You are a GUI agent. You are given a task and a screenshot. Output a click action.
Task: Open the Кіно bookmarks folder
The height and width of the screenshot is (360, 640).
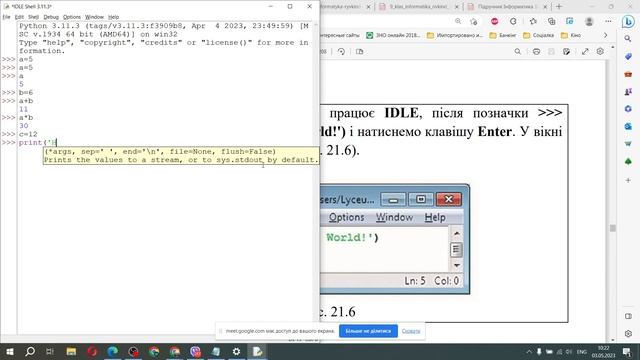[571, 36]
